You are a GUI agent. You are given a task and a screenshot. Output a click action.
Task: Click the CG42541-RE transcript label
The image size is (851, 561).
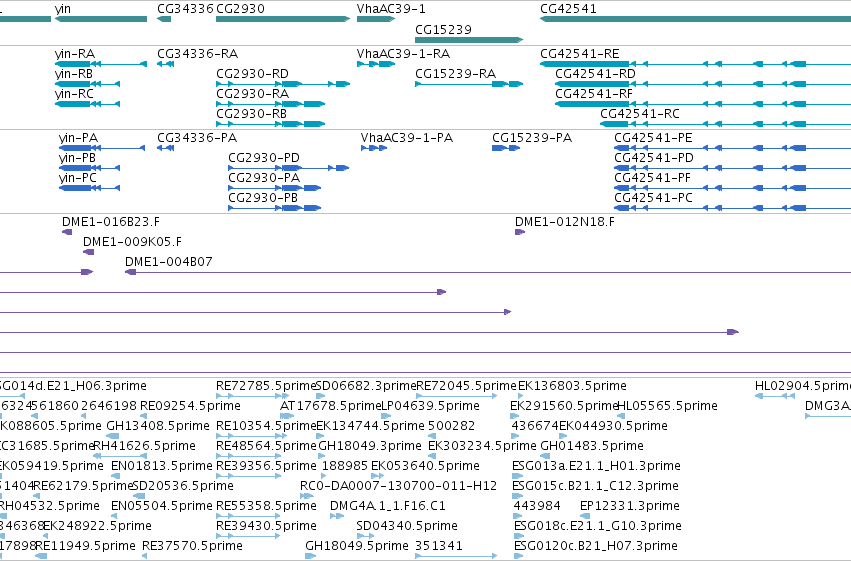click(x=580, y=54)
